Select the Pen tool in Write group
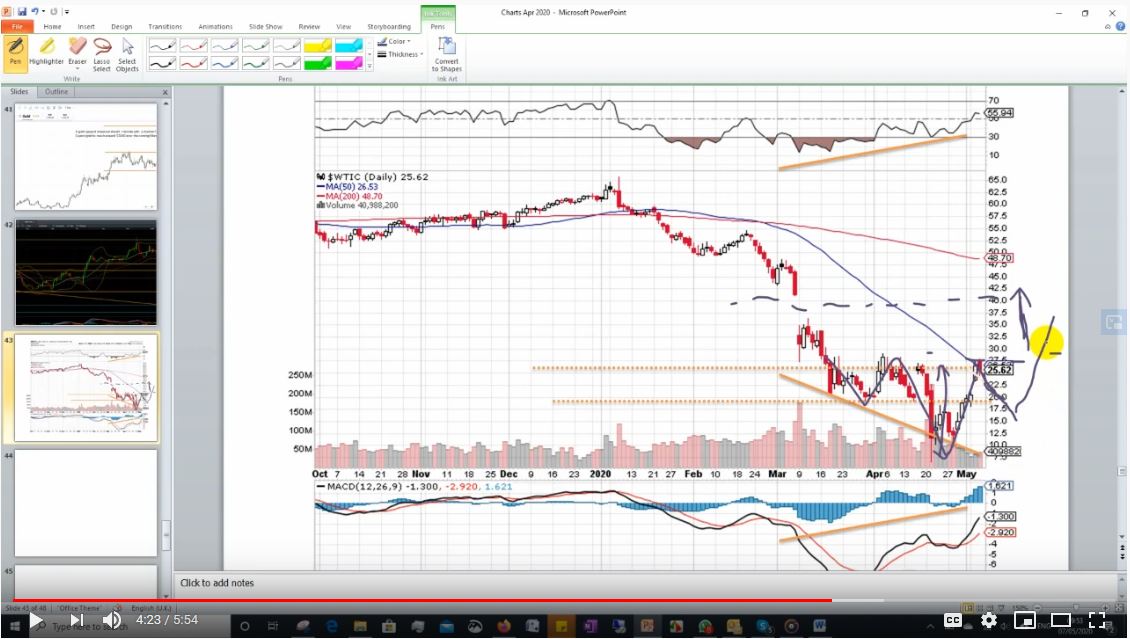The width and height of the screenshot is (1130, 639). pos(15,53)
